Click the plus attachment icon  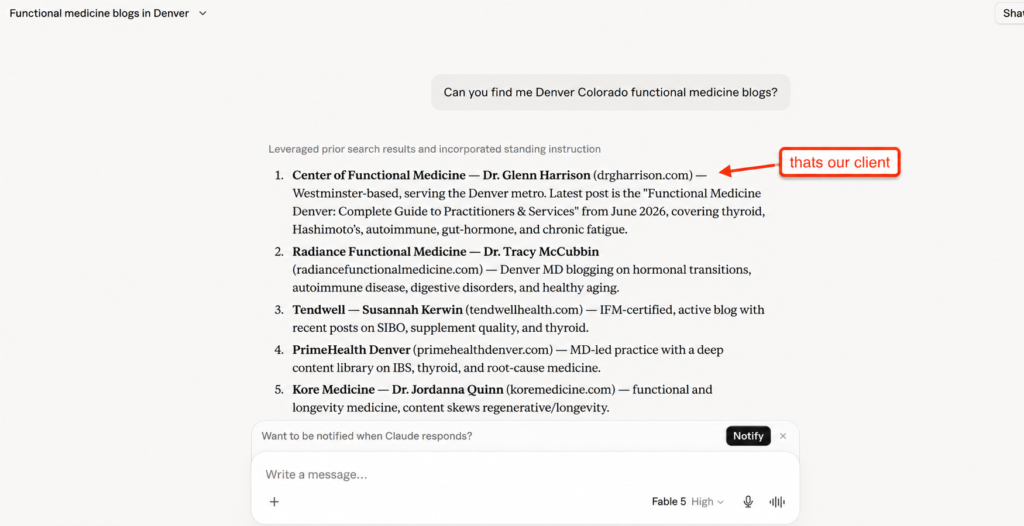tap(274, 502)
